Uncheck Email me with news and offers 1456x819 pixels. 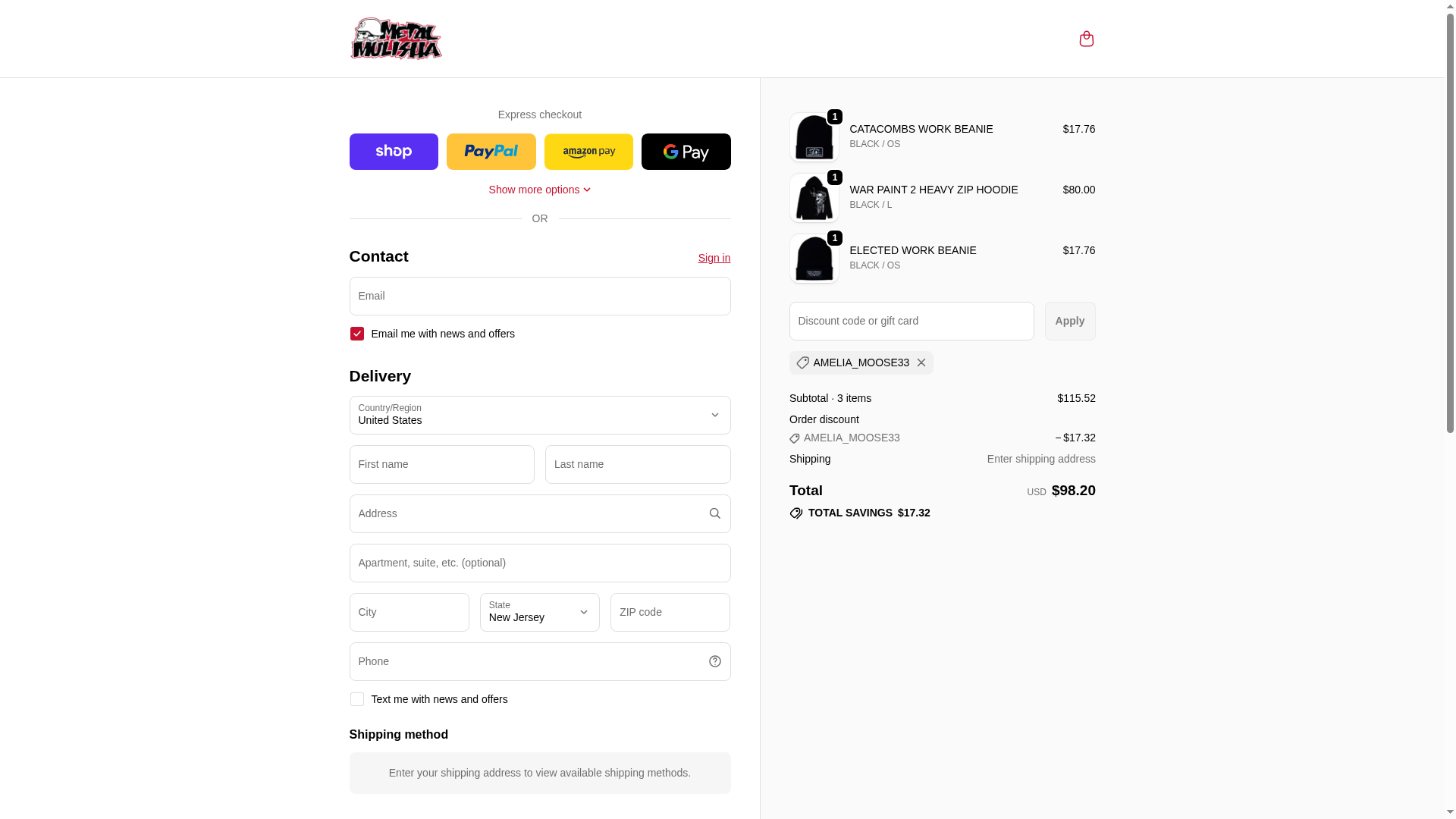356,334
